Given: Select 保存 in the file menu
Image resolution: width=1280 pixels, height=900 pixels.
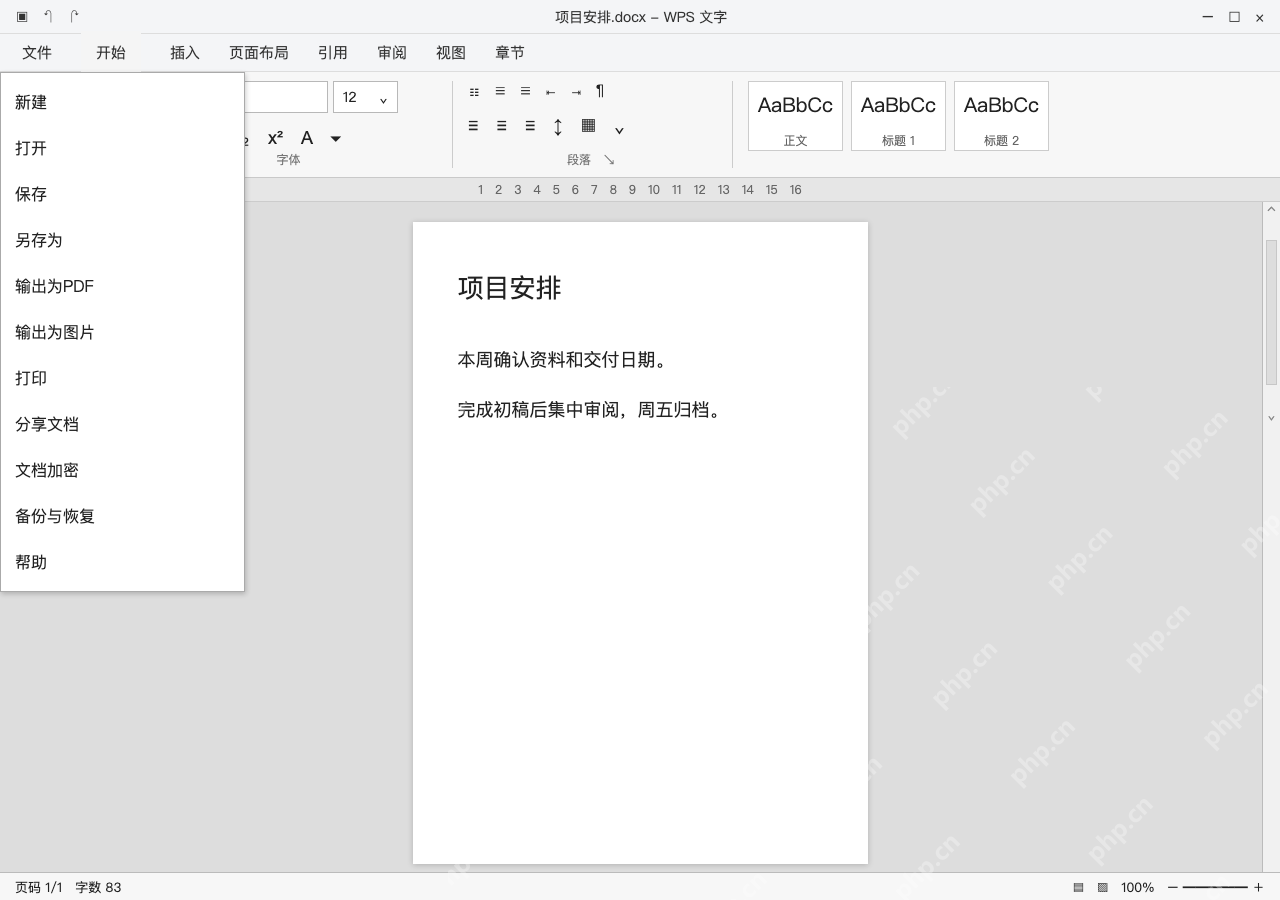Looking at the screenshot, I should pyautogui.click(x=122, y=194).
